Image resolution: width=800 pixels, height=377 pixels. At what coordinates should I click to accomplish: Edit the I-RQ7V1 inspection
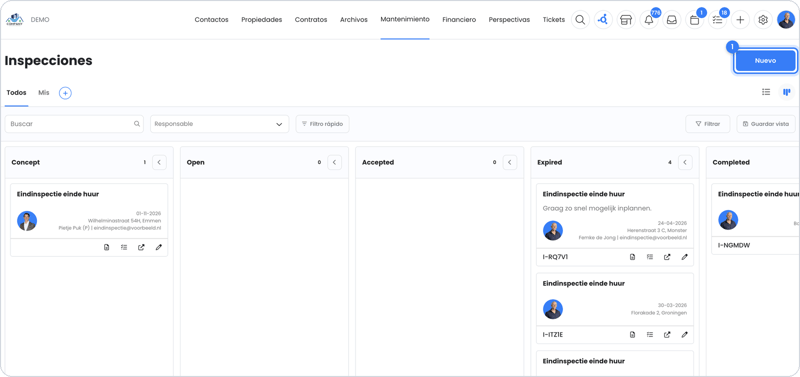tap(685, 257)
